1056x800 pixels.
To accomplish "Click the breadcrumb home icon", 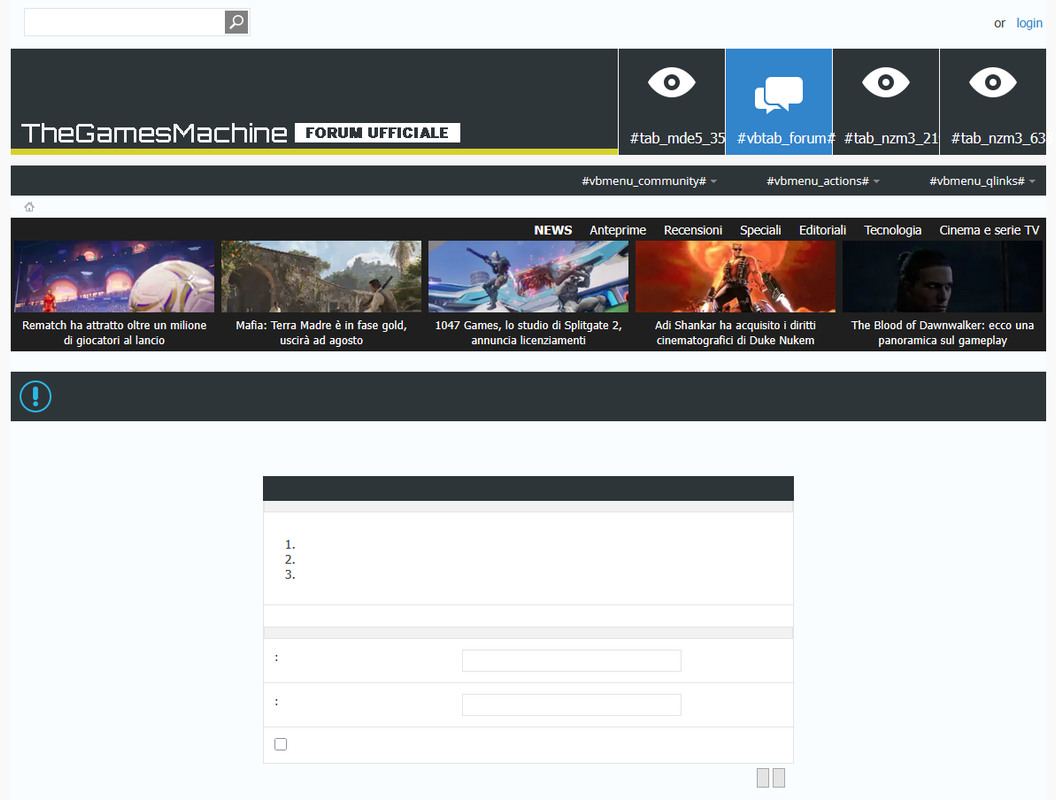I will (x=29, y=207).
